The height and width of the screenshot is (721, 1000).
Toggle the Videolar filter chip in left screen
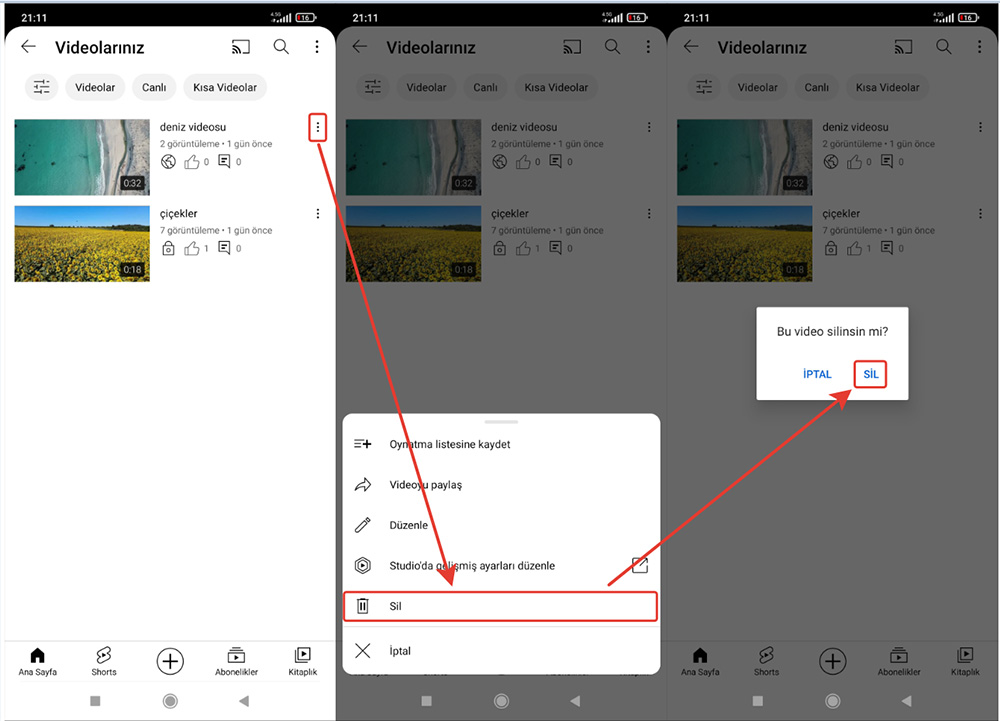(95, 87)
